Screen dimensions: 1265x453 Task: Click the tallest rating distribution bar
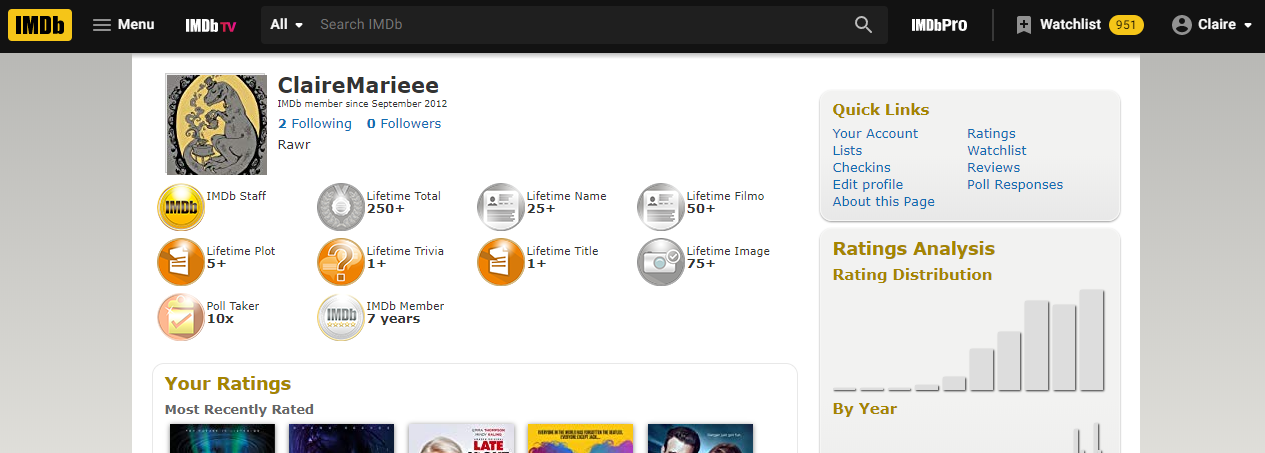1091,340
